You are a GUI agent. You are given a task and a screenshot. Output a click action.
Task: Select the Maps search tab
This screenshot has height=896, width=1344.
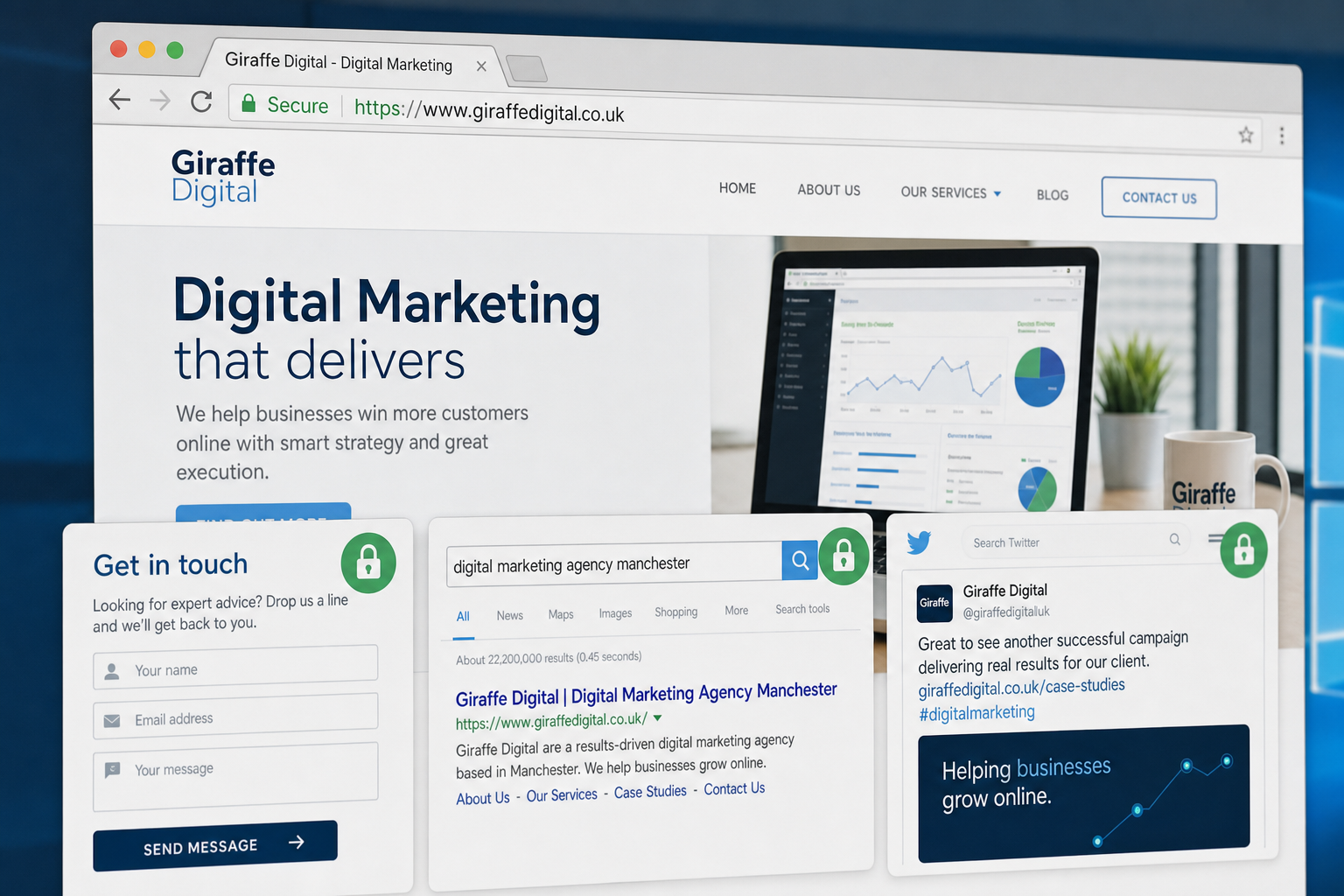561,614
